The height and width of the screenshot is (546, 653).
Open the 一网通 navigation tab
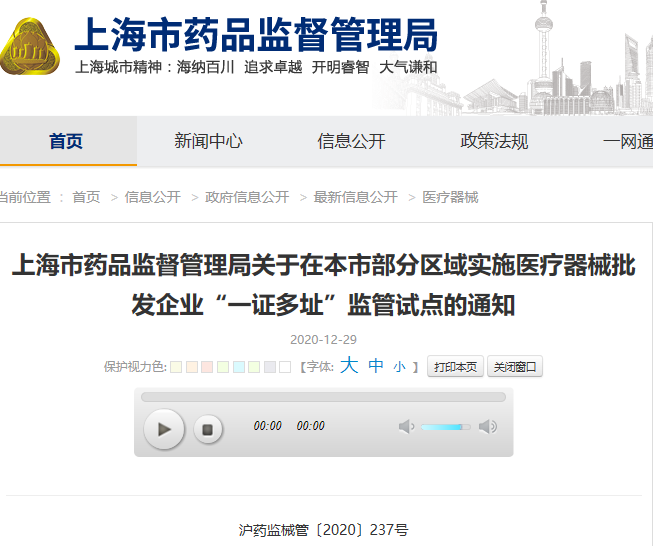click(x=628, y=141)
